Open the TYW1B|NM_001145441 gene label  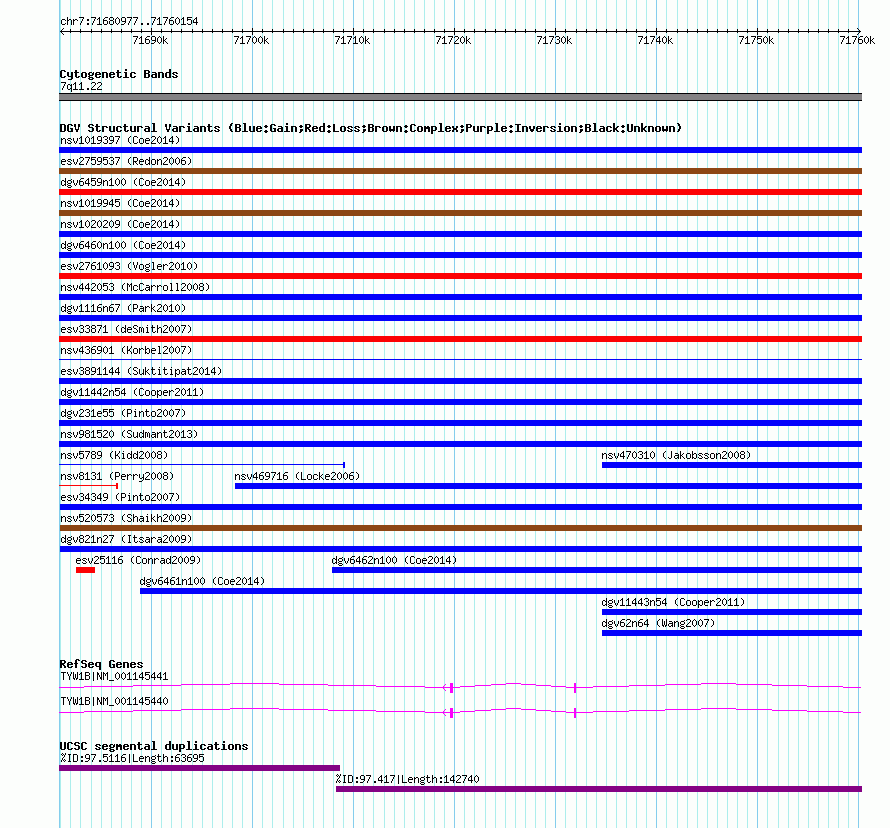tap(114, 676)
